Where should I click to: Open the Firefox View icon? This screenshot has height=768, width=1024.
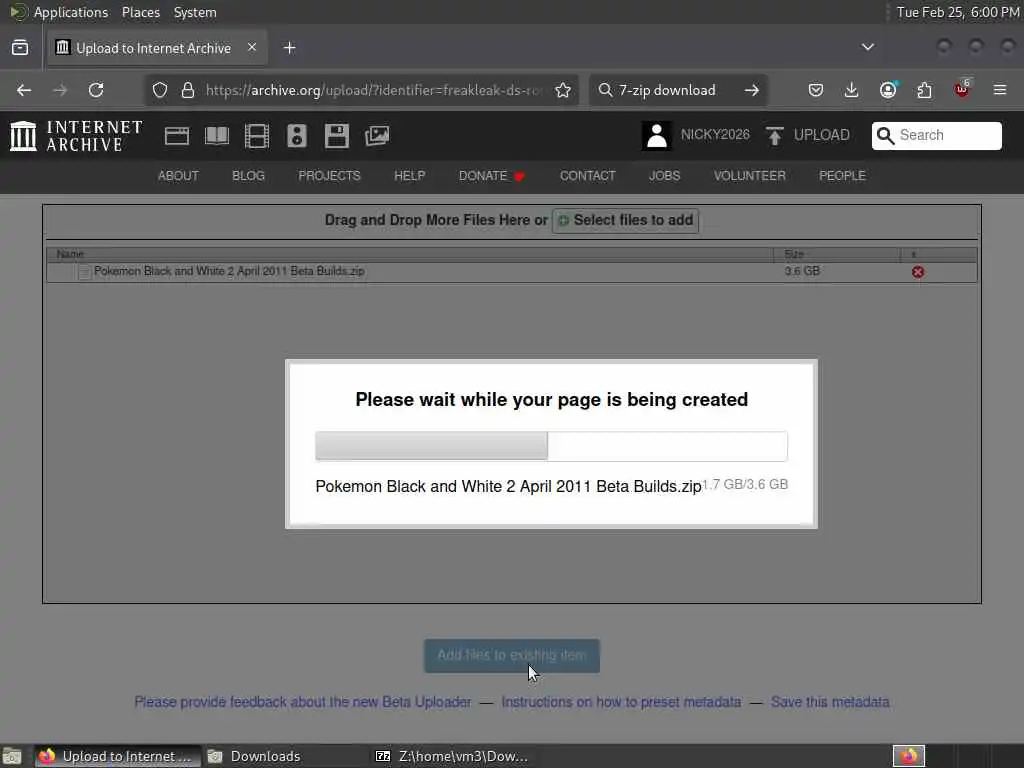(x=20, y=48)
